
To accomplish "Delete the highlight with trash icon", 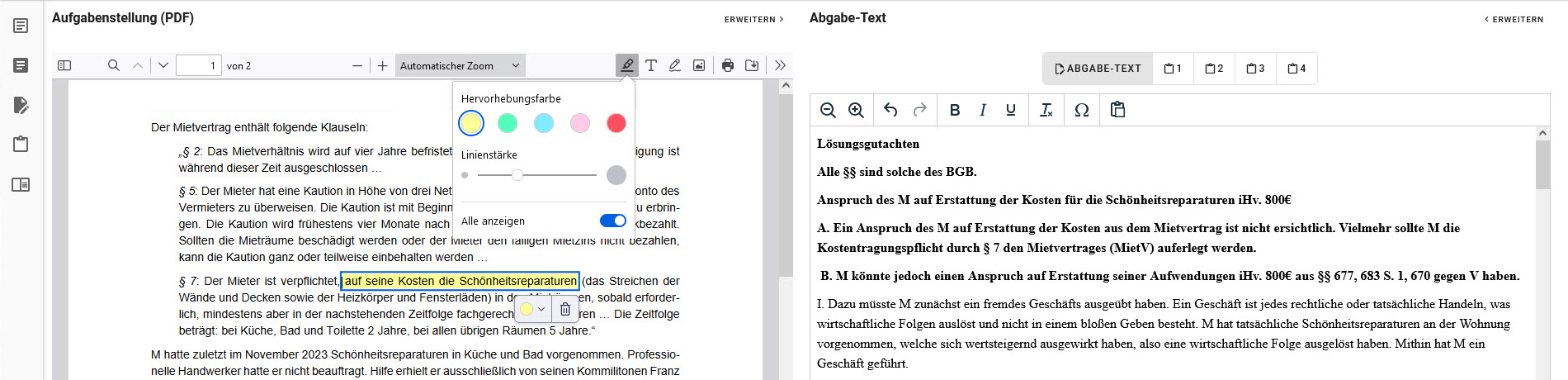I will [x=565, y=309].
